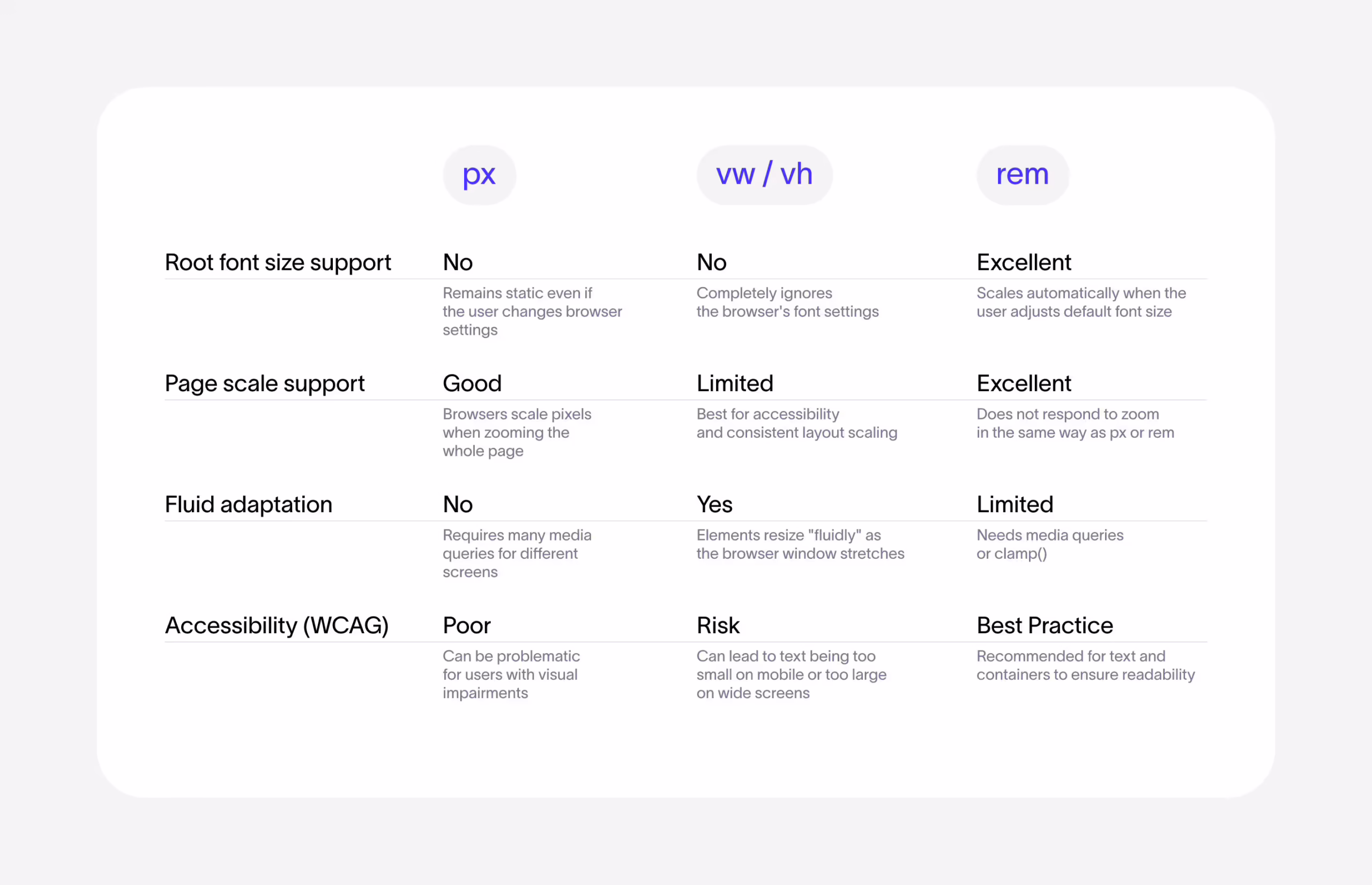Click the "px" column header pill
Image resolution: width=1372 pixels, height=885 pixels.
click(479, 175)
